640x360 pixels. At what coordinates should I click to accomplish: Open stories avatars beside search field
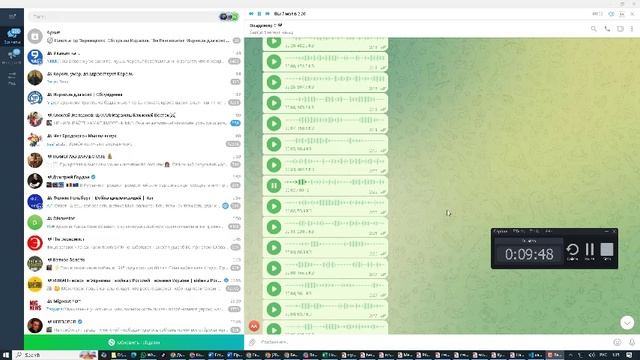click(x=229, y=17)
